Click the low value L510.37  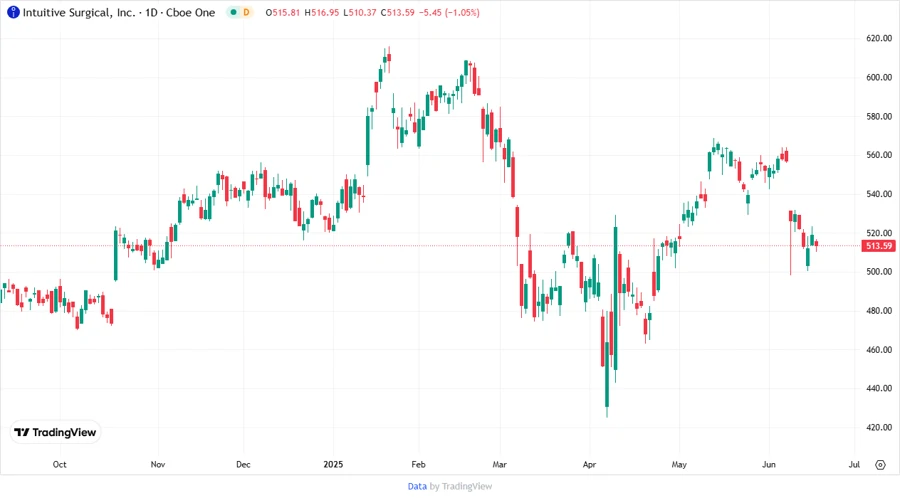coord(360,13)
